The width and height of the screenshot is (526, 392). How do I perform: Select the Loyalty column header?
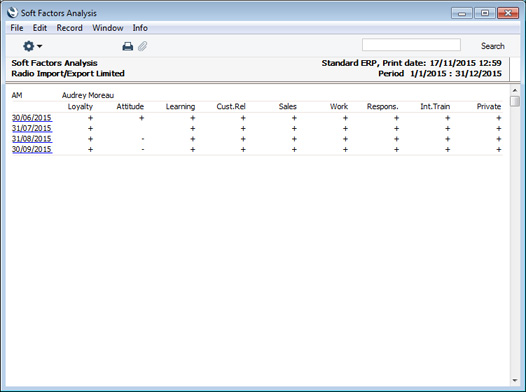80,107
